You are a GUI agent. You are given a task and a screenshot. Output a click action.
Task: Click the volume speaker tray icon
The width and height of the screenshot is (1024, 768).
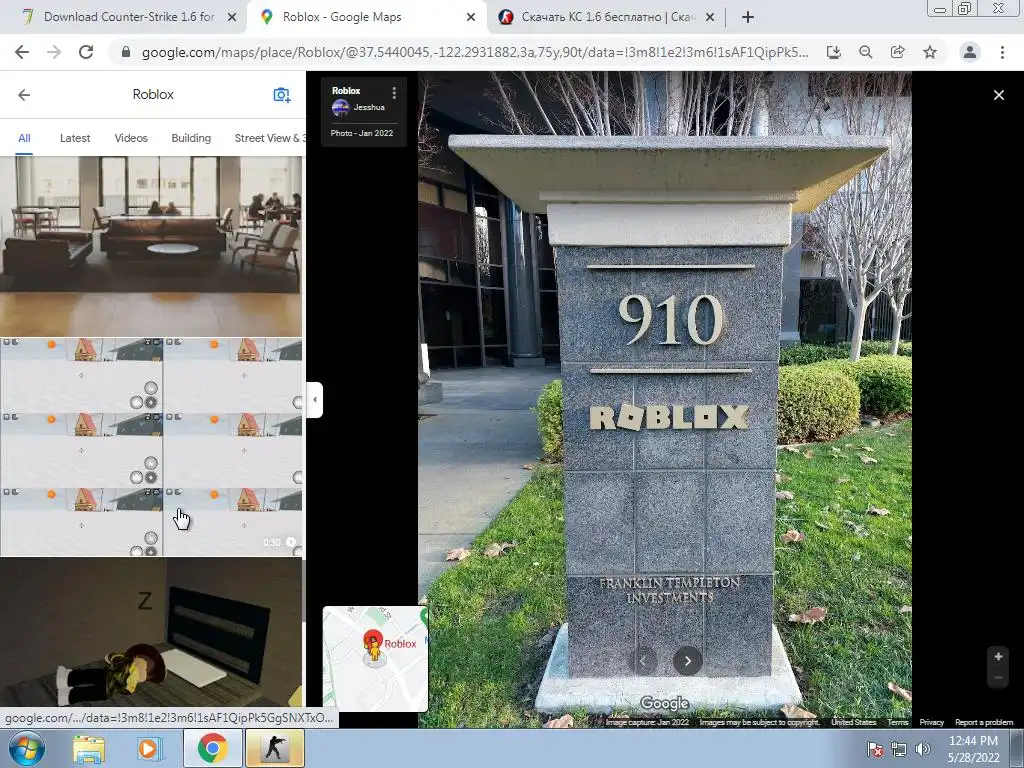click(922, 749)
